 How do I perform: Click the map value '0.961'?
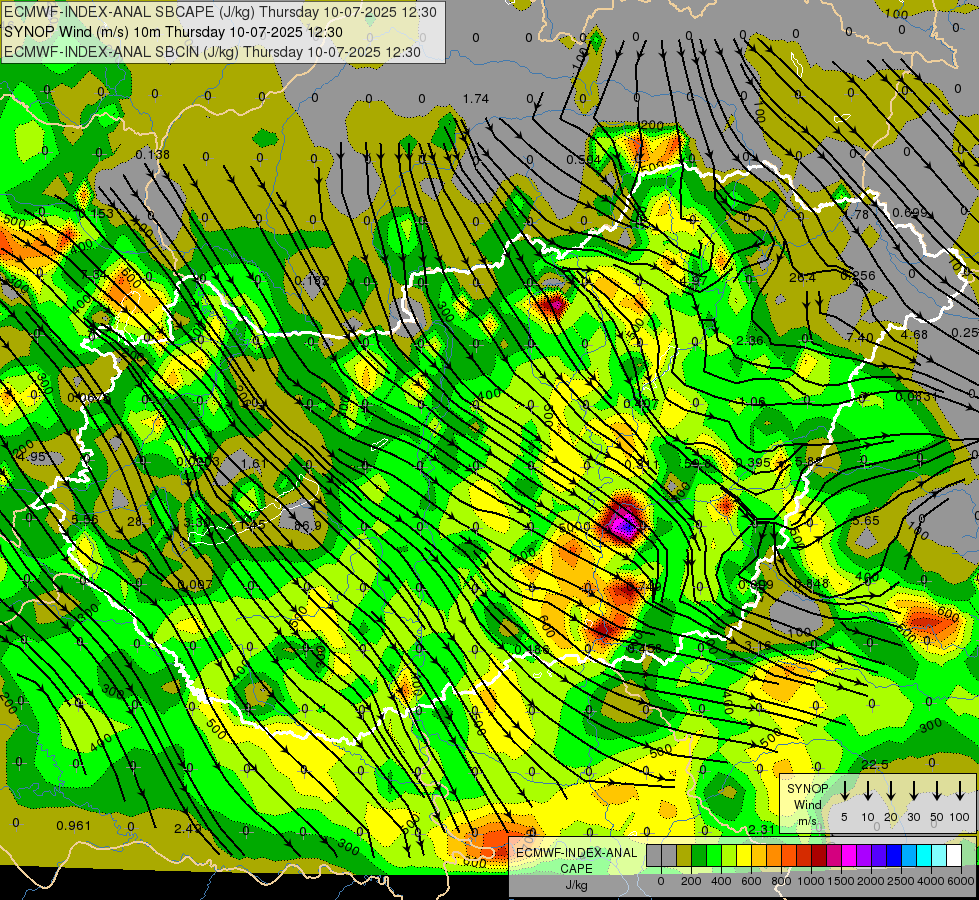(x=74, y=826)
